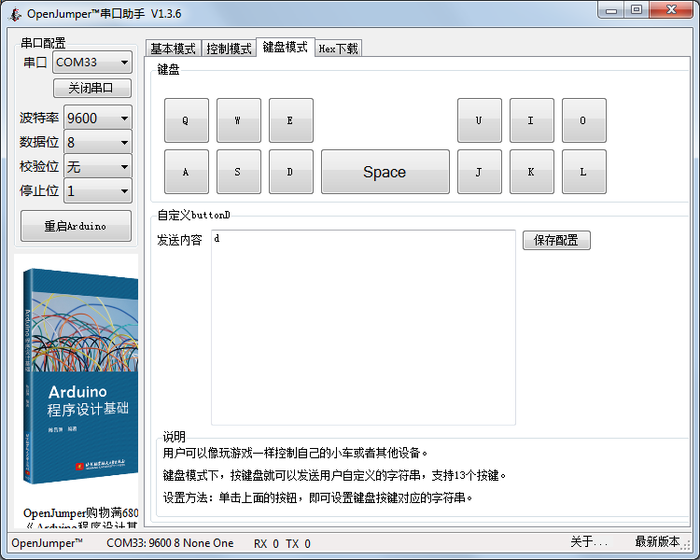Switch to the 控制模式 tab
This screenshot has width=700, height=560.
click(x=229, y=48)
